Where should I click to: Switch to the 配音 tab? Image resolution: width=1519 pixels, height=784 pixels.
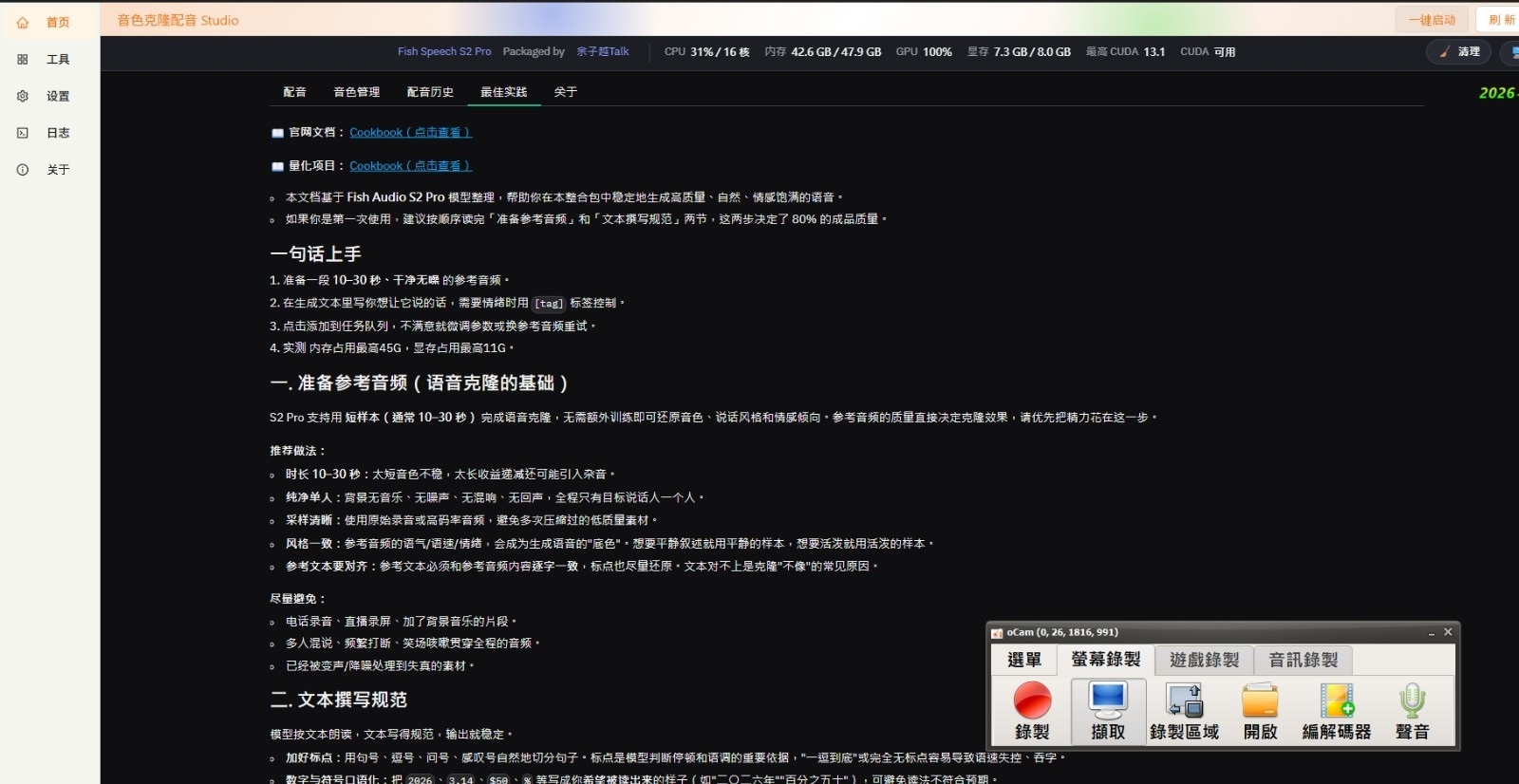click(294, 92)
